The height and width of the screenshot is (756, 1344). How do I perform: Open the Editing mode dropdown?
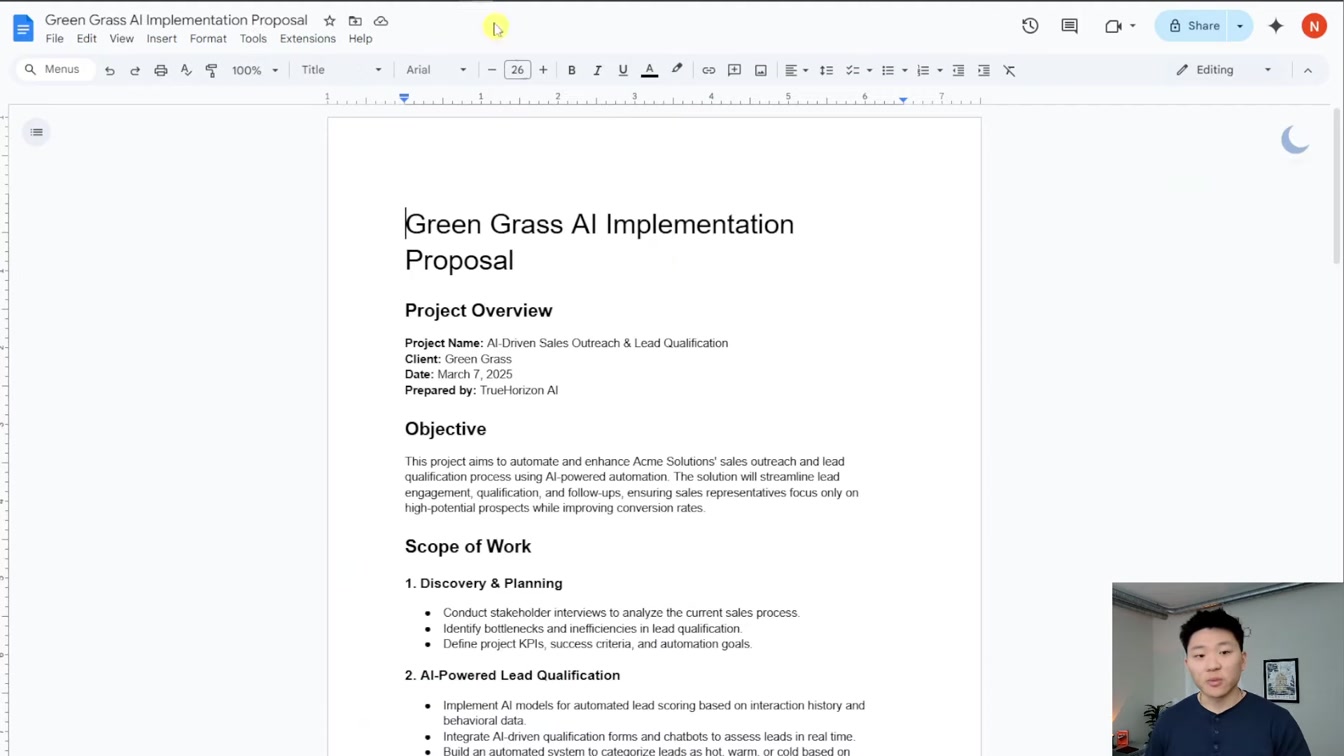(1223, 70)
